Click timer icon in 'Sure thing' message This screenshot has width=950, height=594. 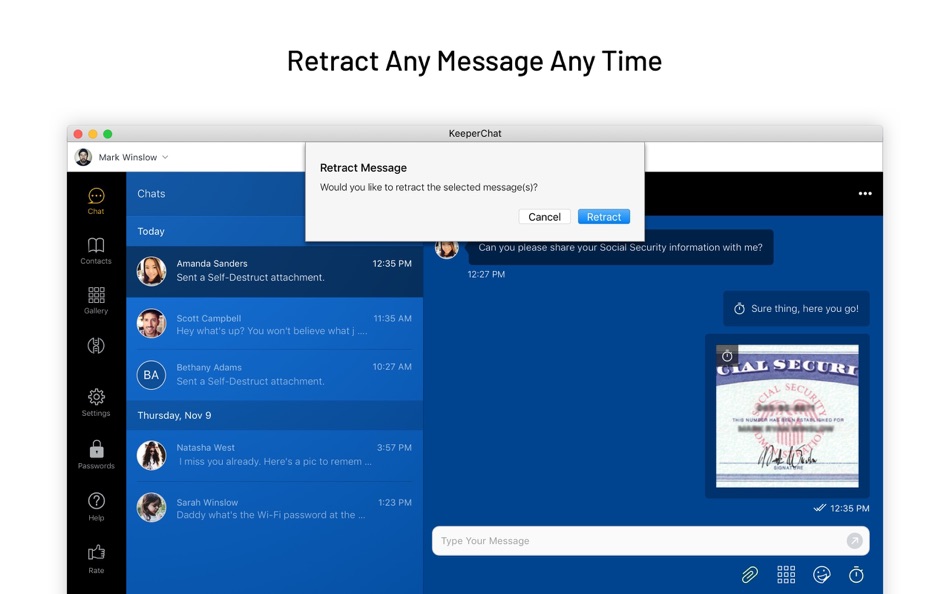739,309
